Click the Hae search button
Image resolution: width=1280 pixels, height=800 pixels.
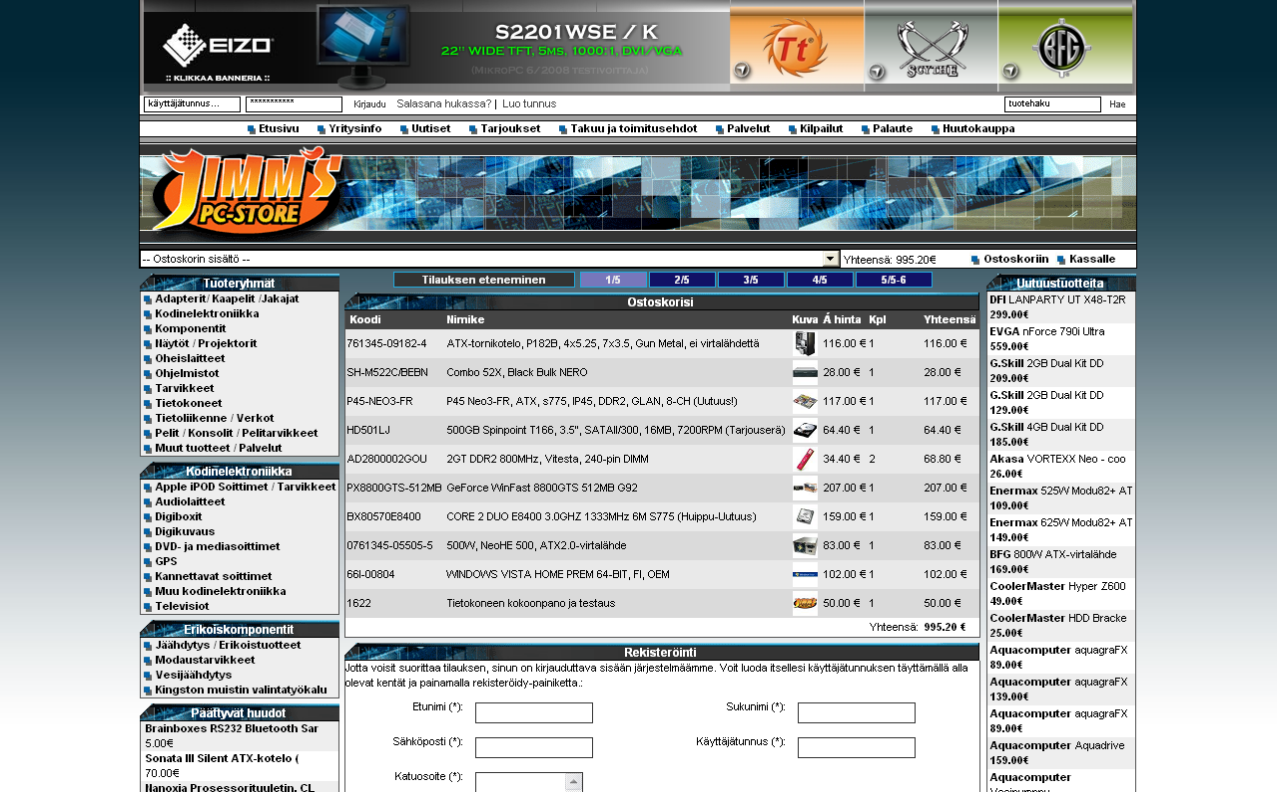click(x=1117, y=103)
